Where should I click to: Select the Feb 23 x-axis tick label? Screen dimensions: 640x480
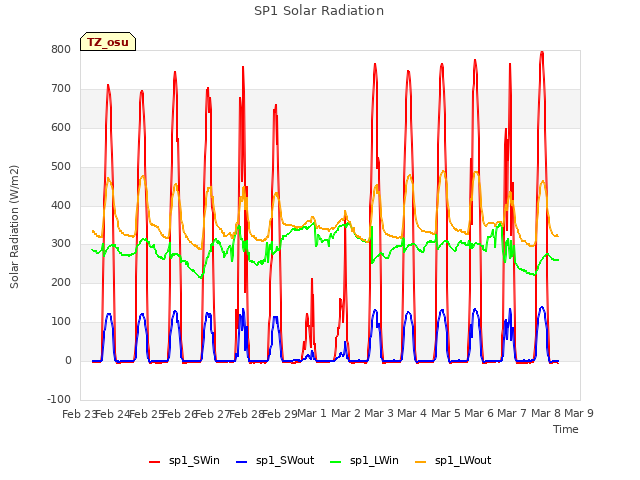click(79, 414)
